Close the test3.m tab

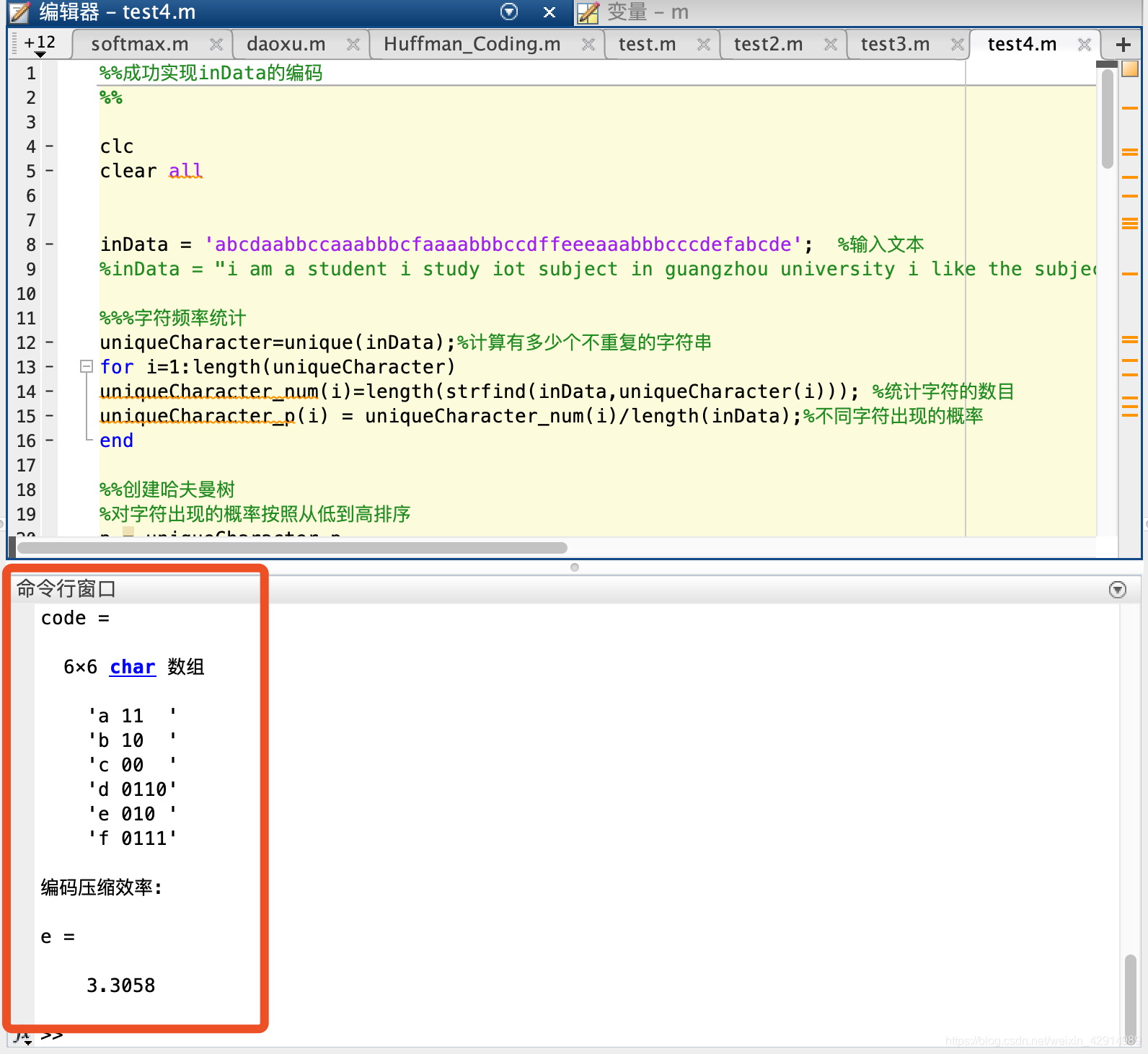tap(957, 45)
